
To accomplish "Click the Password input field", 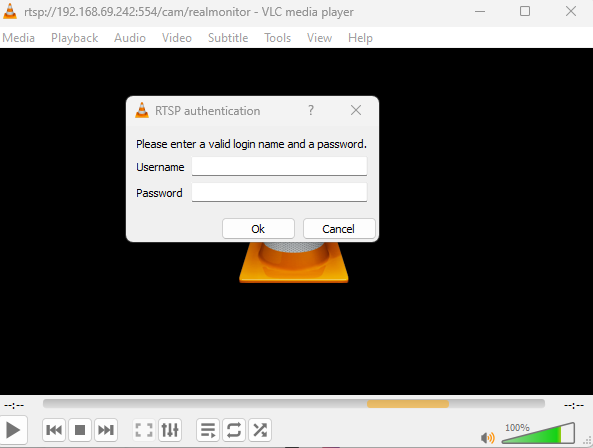I will (279, 192).
